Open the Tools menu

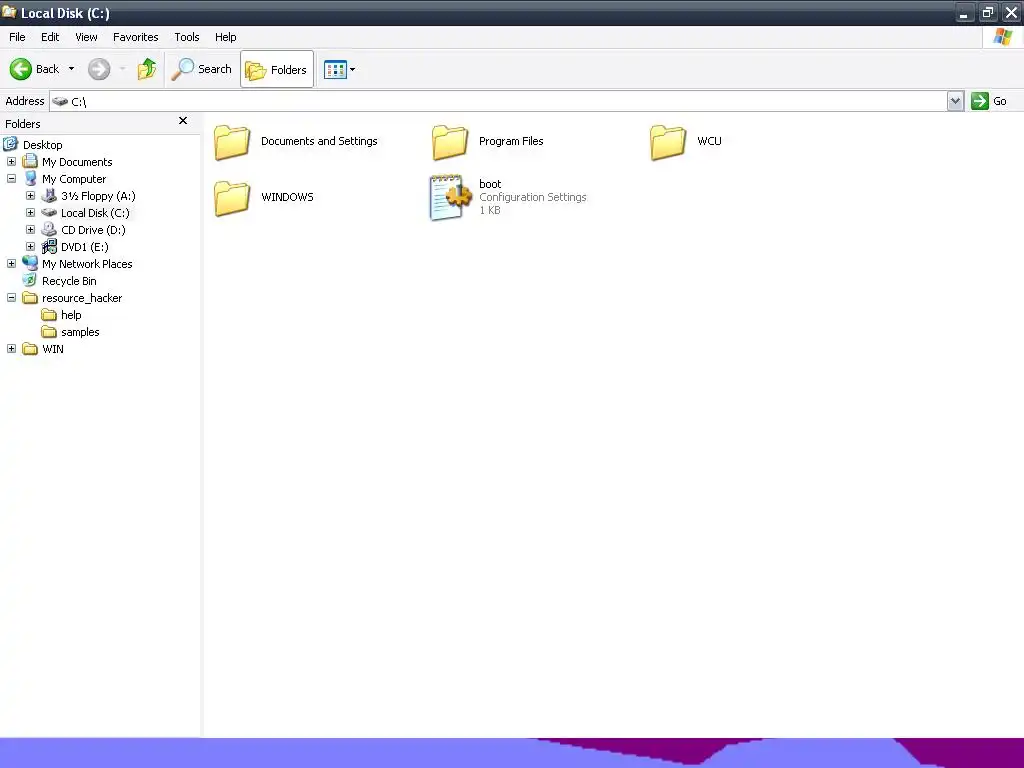187,37
